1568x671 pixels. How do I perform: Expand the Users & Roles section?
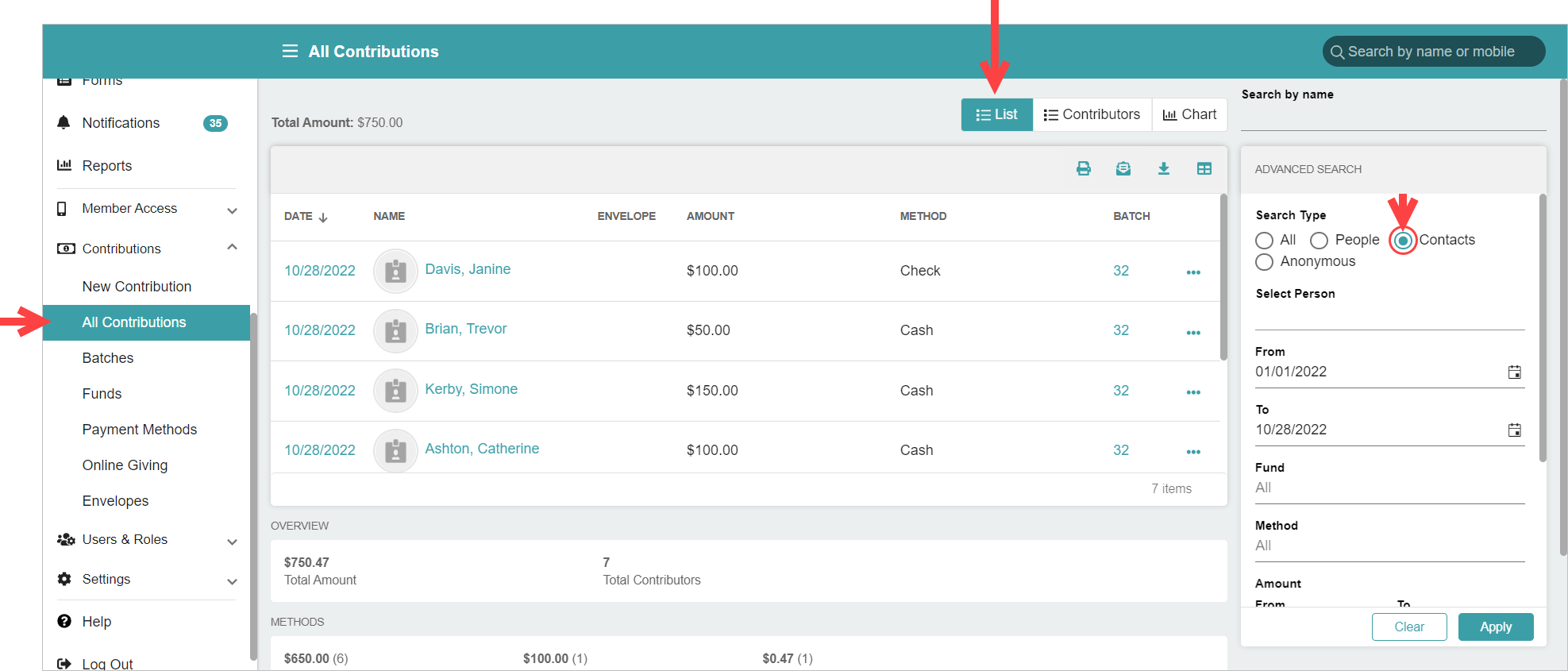[x=232, y=542]
